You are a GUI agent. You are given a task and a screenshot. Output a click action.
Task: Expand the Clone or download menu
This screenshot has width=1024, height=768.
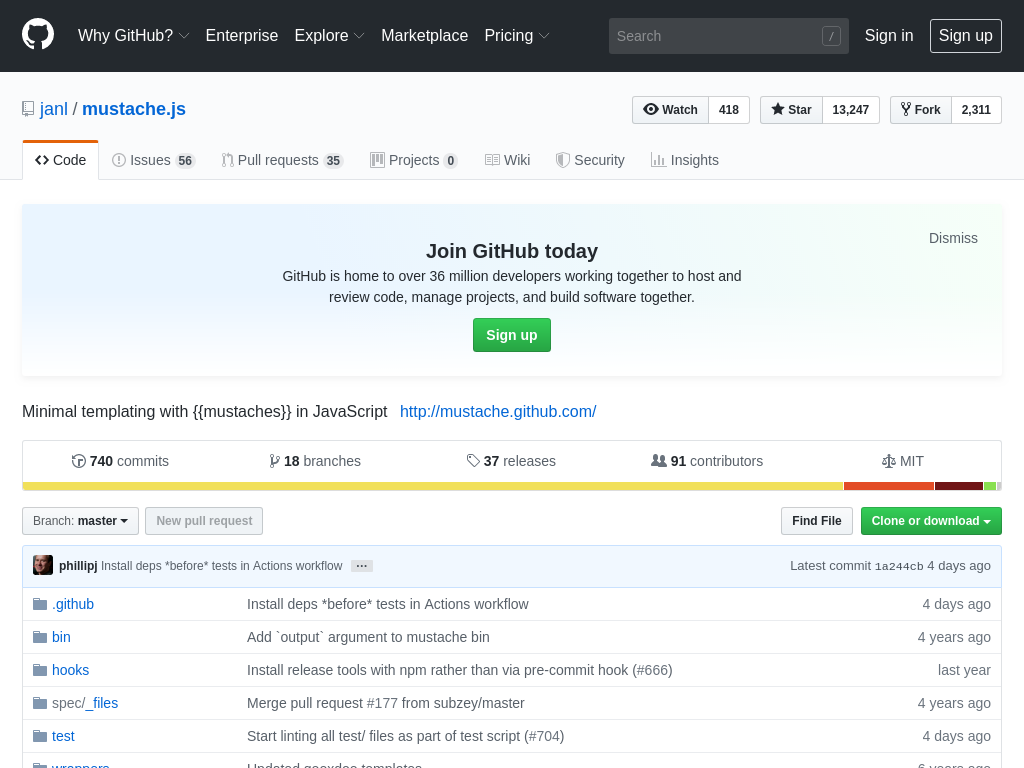click(x=930, y=521)
